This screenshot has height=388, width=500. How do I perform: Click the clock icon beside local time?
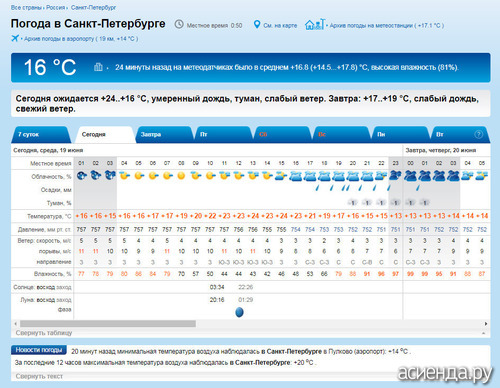(x=179, y=24)
